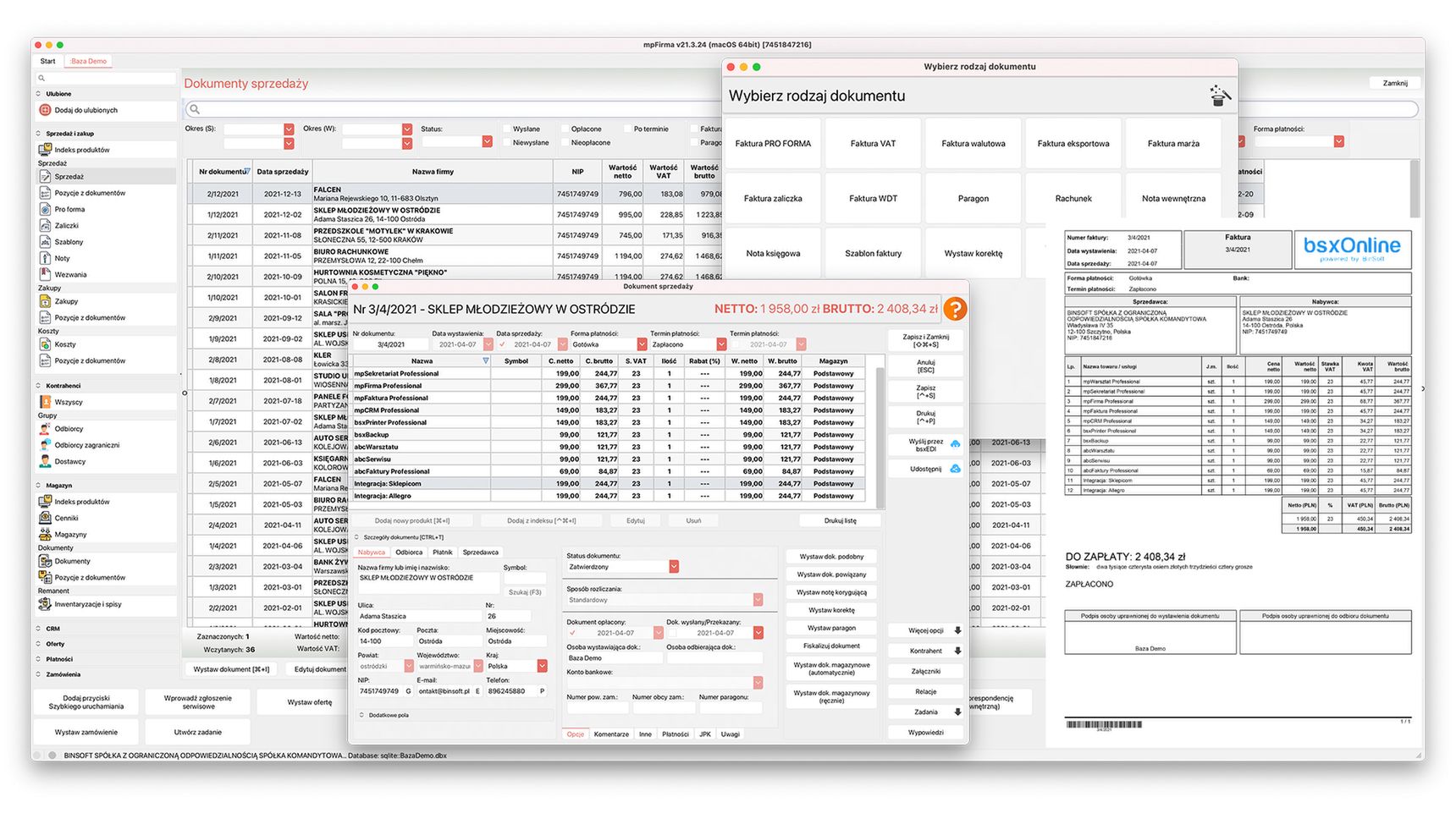
Task: Open Noty in the sidebar
Action: click(62, 258)
